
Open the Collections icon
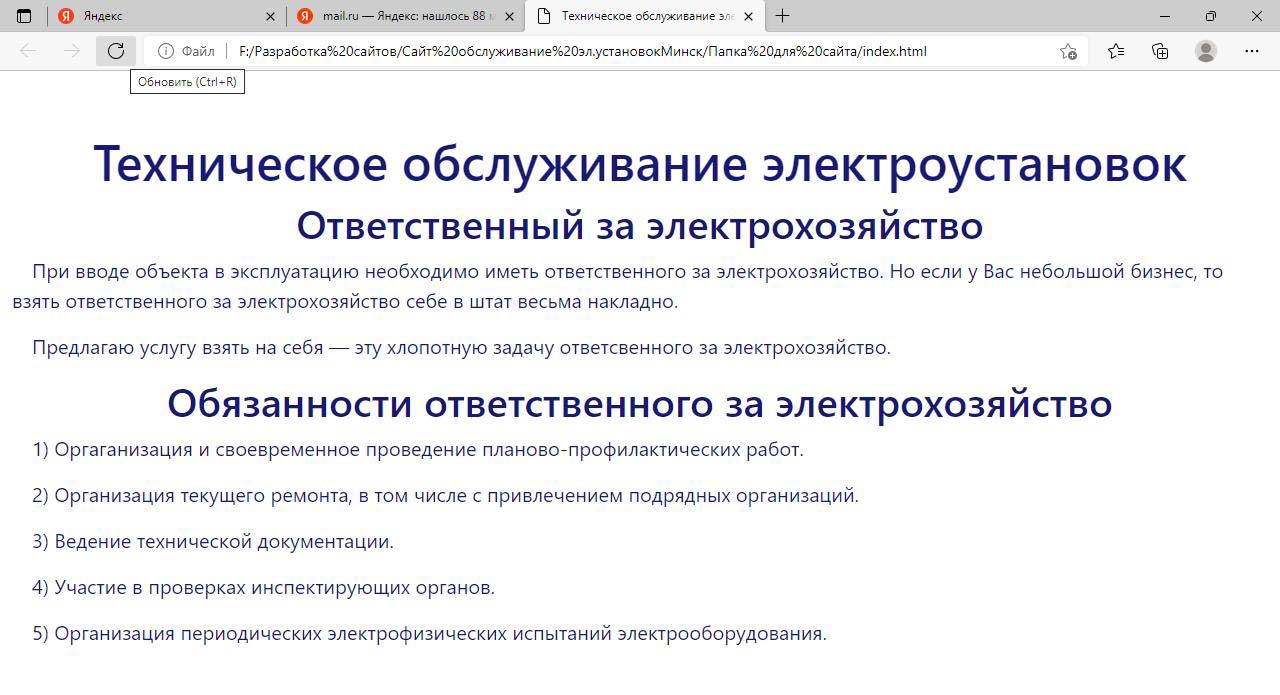pyautogui.click(x=1160, y=51)
